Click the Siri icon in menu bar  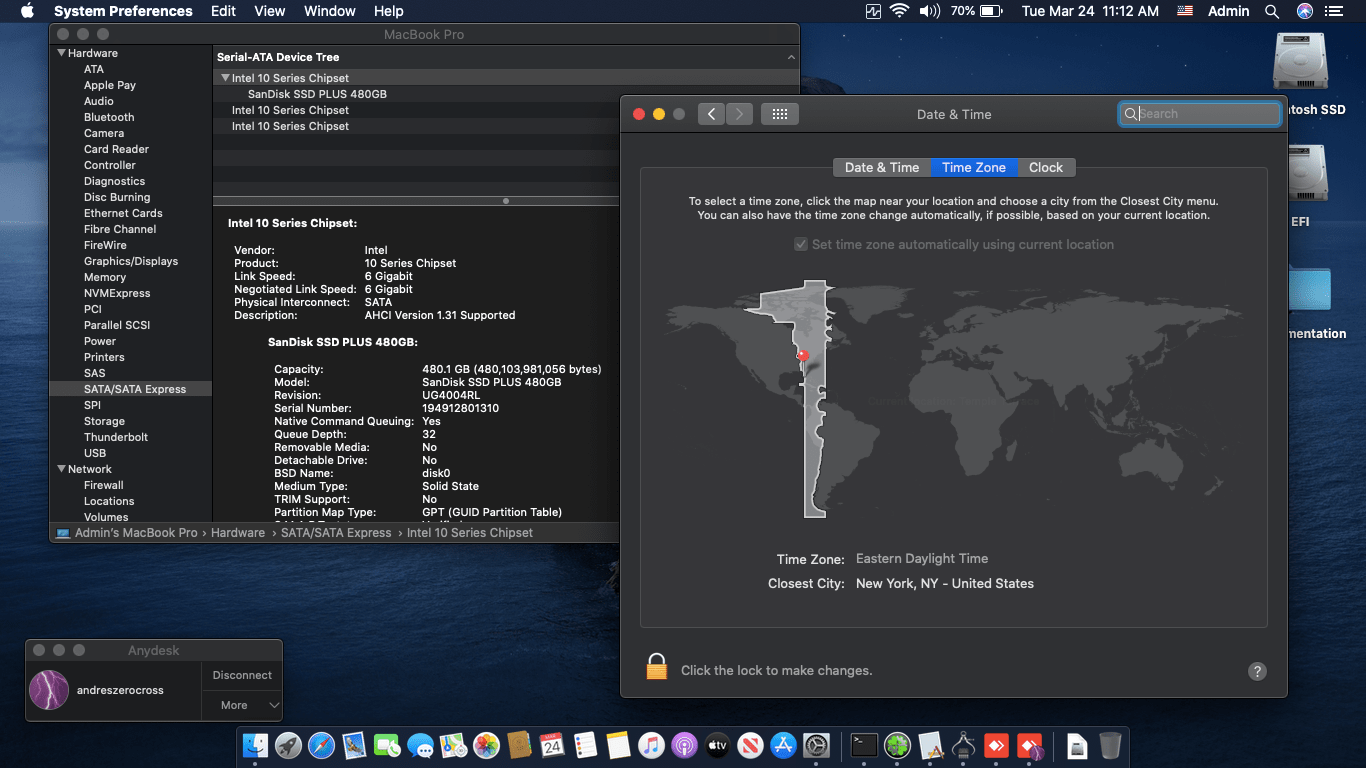coord(1304,11)
